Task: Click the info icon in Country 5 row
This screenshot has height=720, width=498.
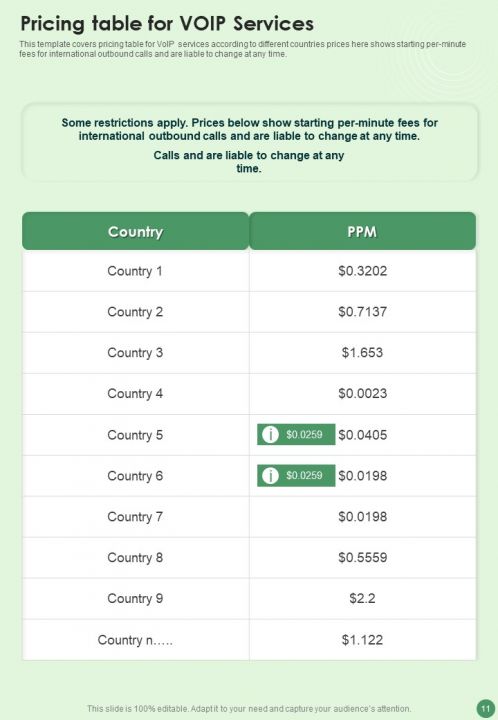Action: 270,434
